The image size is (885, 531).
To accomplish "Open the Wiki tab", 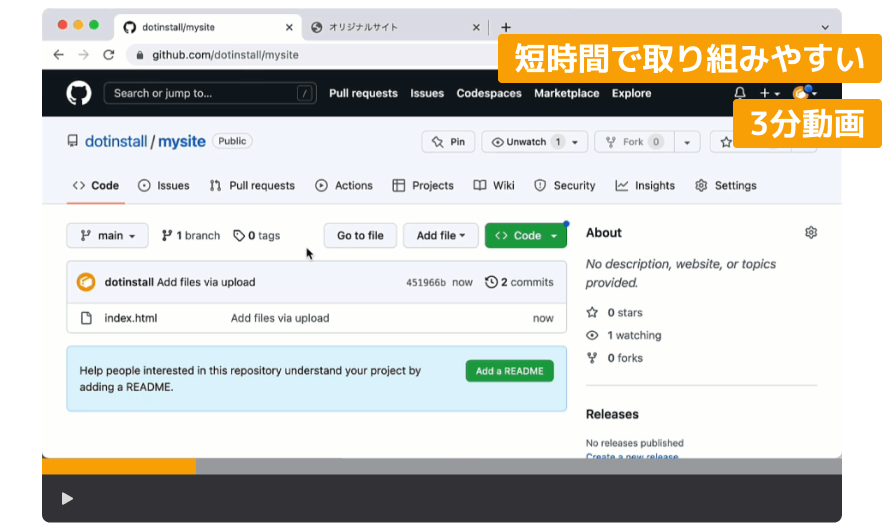I will coord(494,186).
